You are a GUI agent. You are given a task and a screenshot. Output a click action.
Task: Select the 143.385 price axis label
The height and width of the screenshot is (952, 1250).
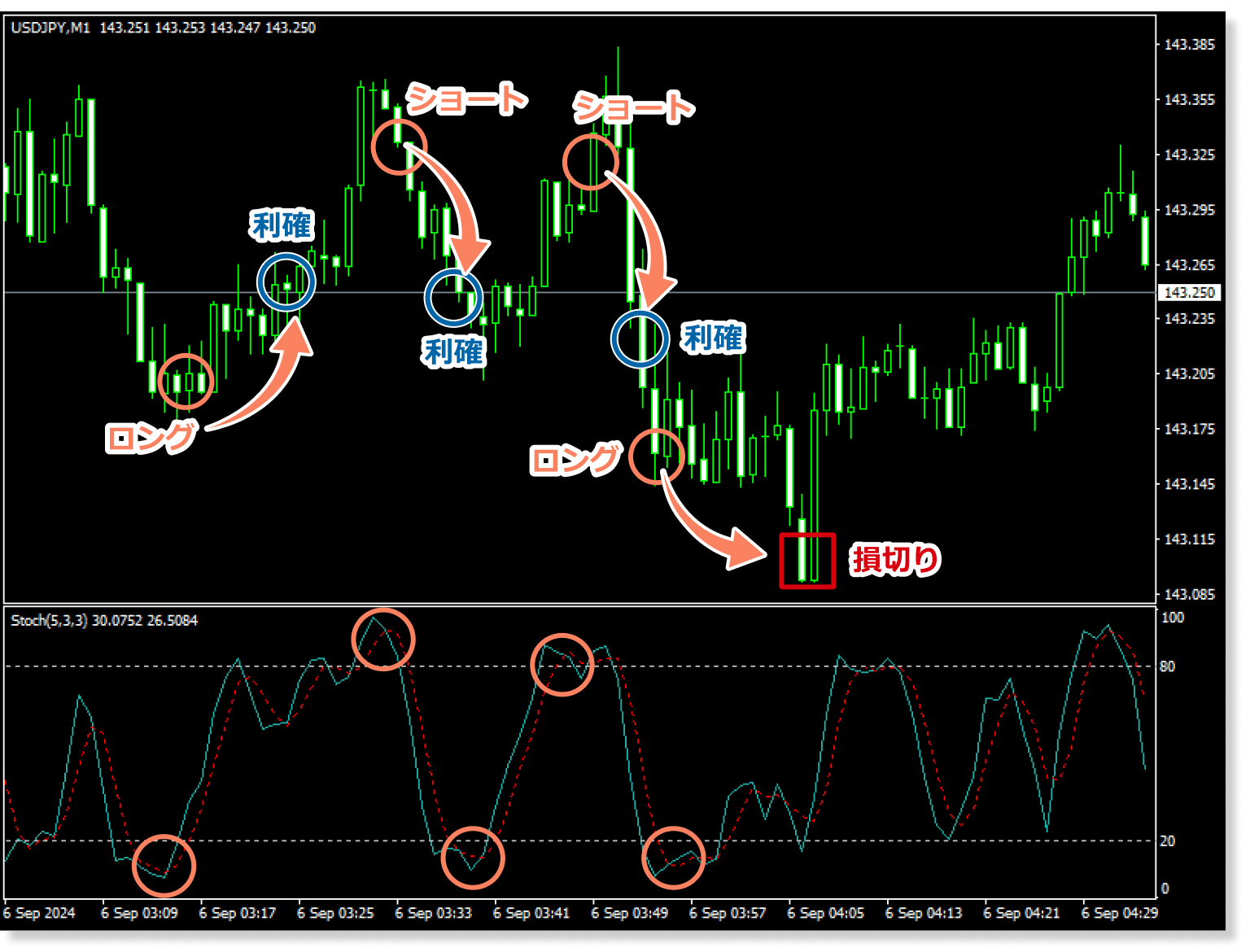pos(1189,45)
